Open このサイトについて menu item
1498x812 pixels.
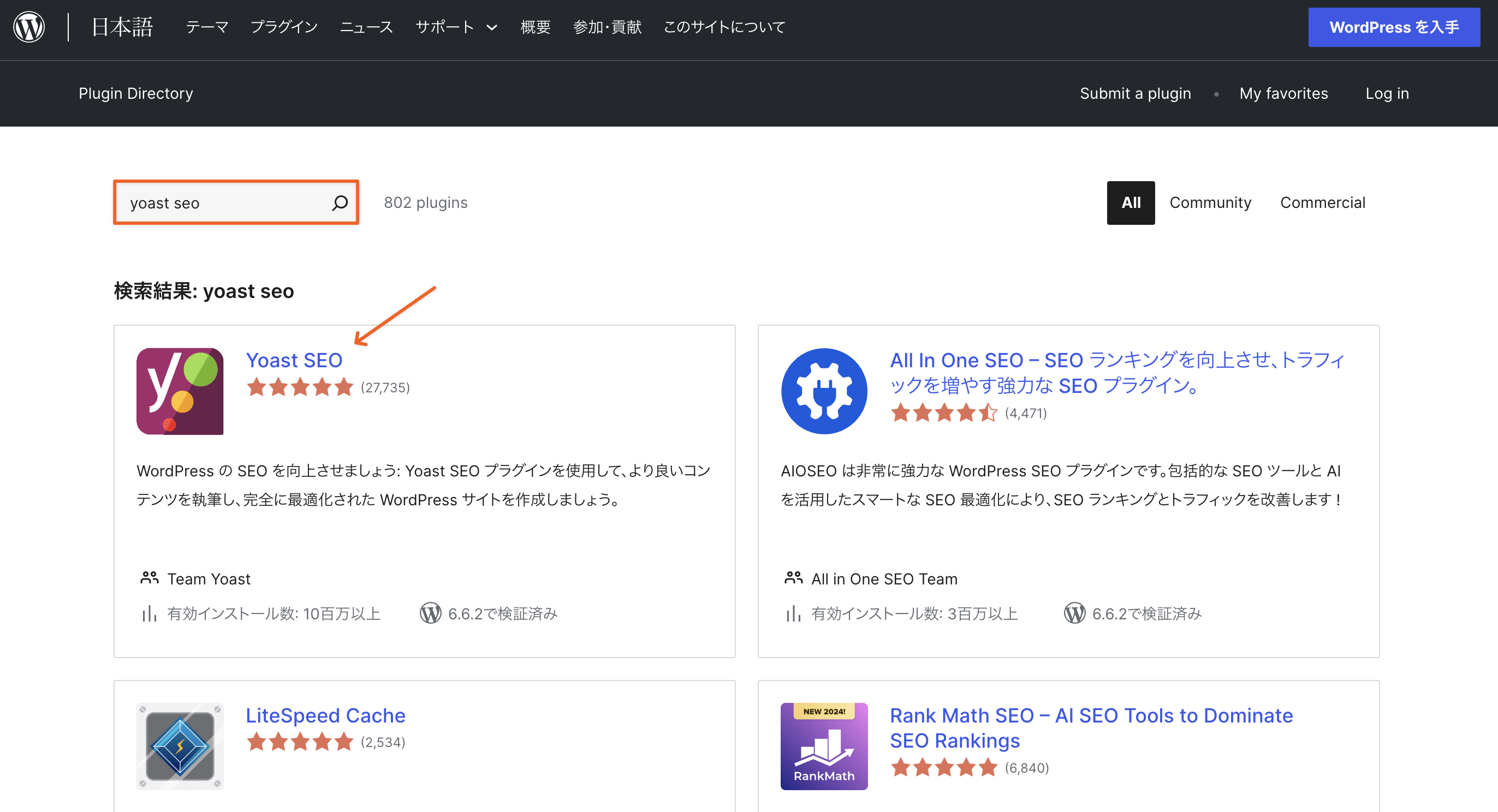[x=724, y=27]
